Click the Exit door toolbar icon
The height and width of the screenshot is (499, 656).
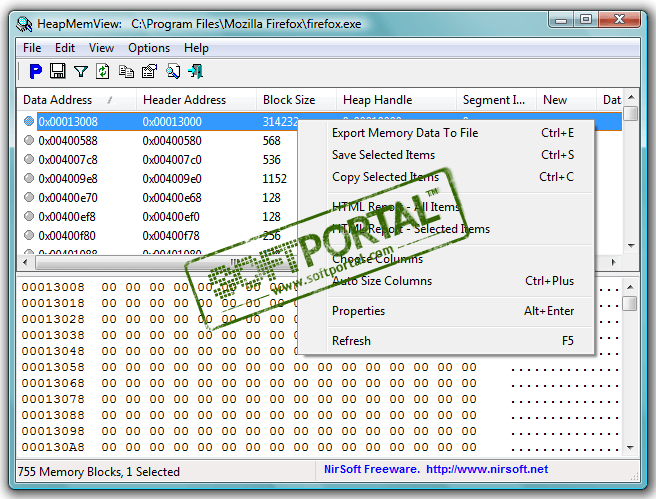[195, 72]
